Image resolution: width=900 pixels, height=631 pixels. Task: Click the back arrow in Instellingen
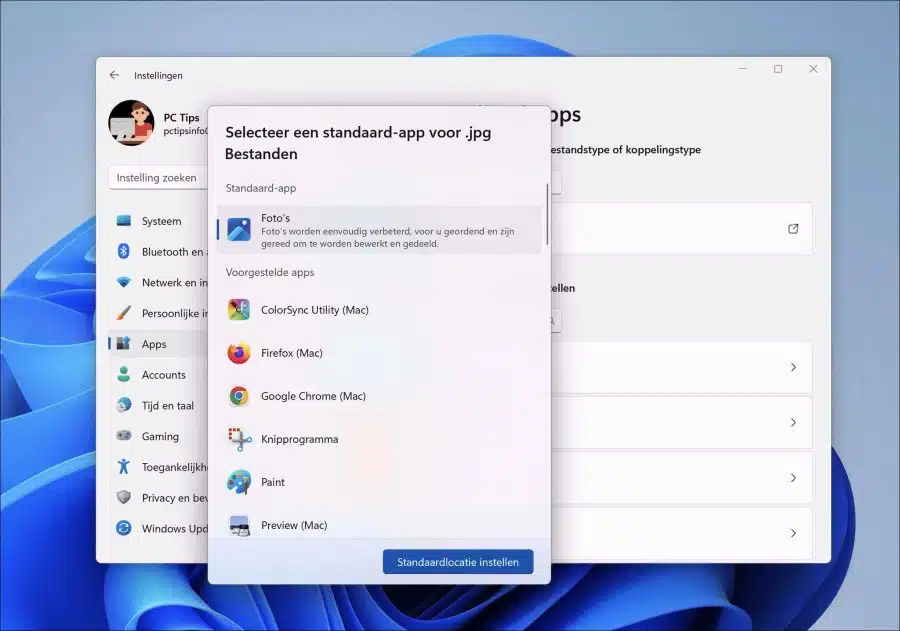[114, 75]
